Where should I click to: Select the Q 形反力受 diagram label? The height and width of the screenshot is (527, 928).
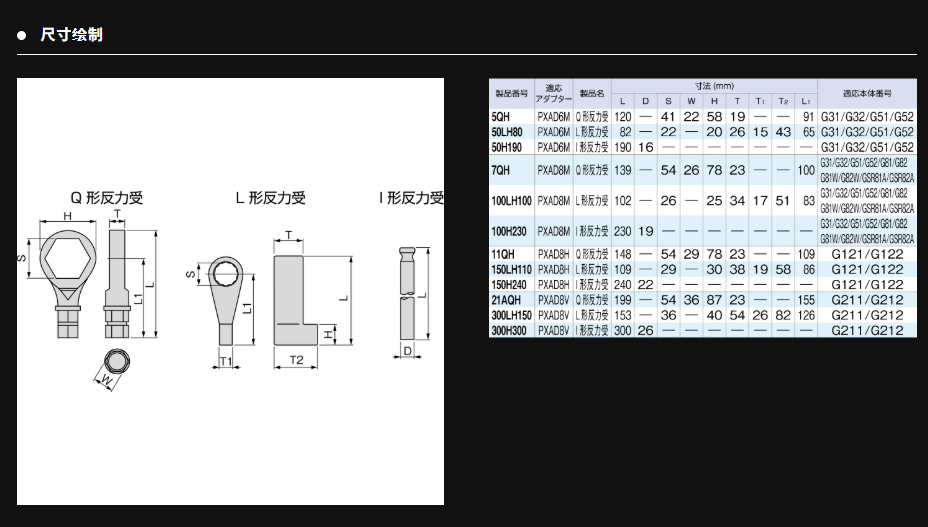105,198
